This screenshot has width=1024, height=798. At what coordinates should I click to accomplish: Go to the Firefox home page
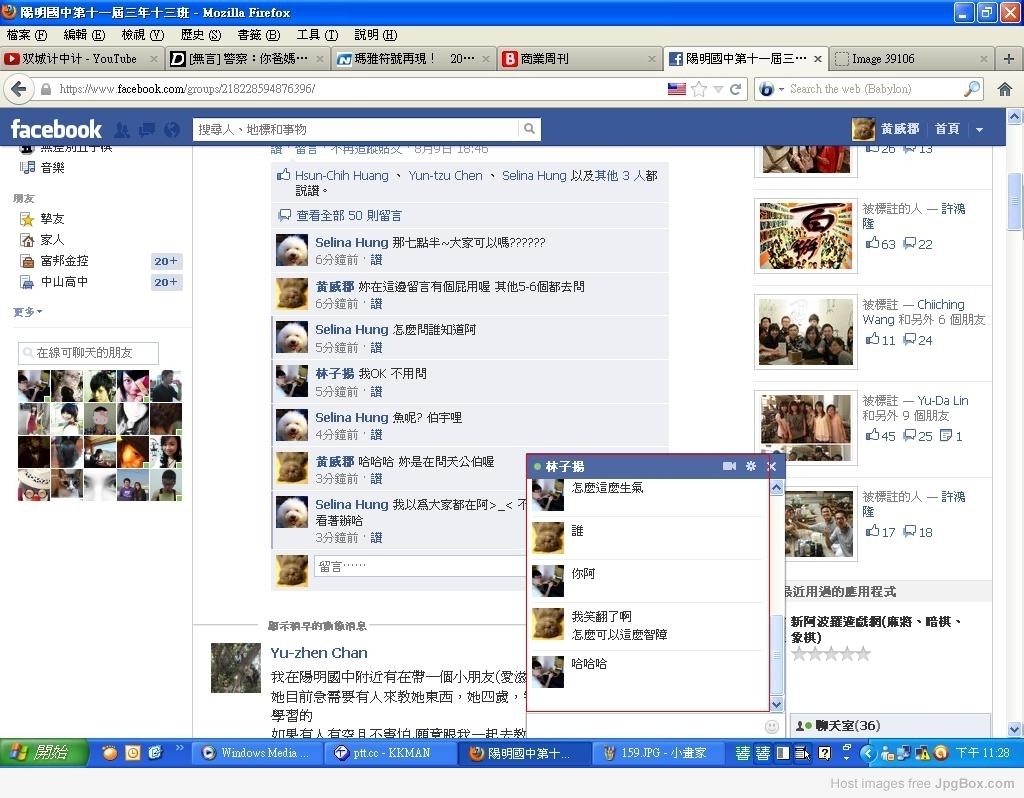click(1005, 89)
